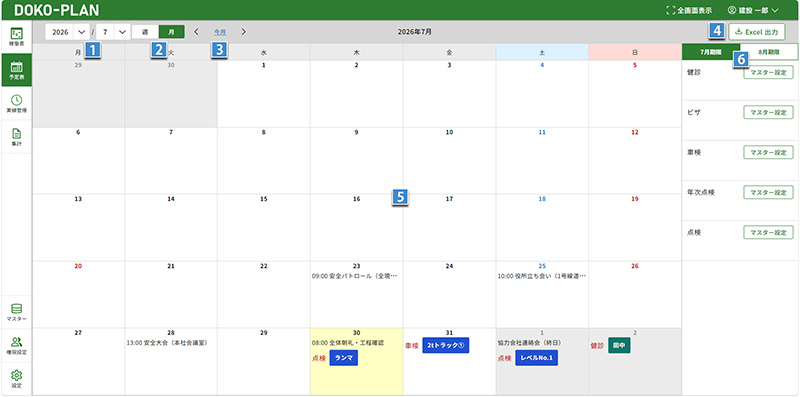Image resolution: width=800 pixels, height=397 pixels.
Task: Click マスター設定 button for 点検
Action: [x=768, y=232]
